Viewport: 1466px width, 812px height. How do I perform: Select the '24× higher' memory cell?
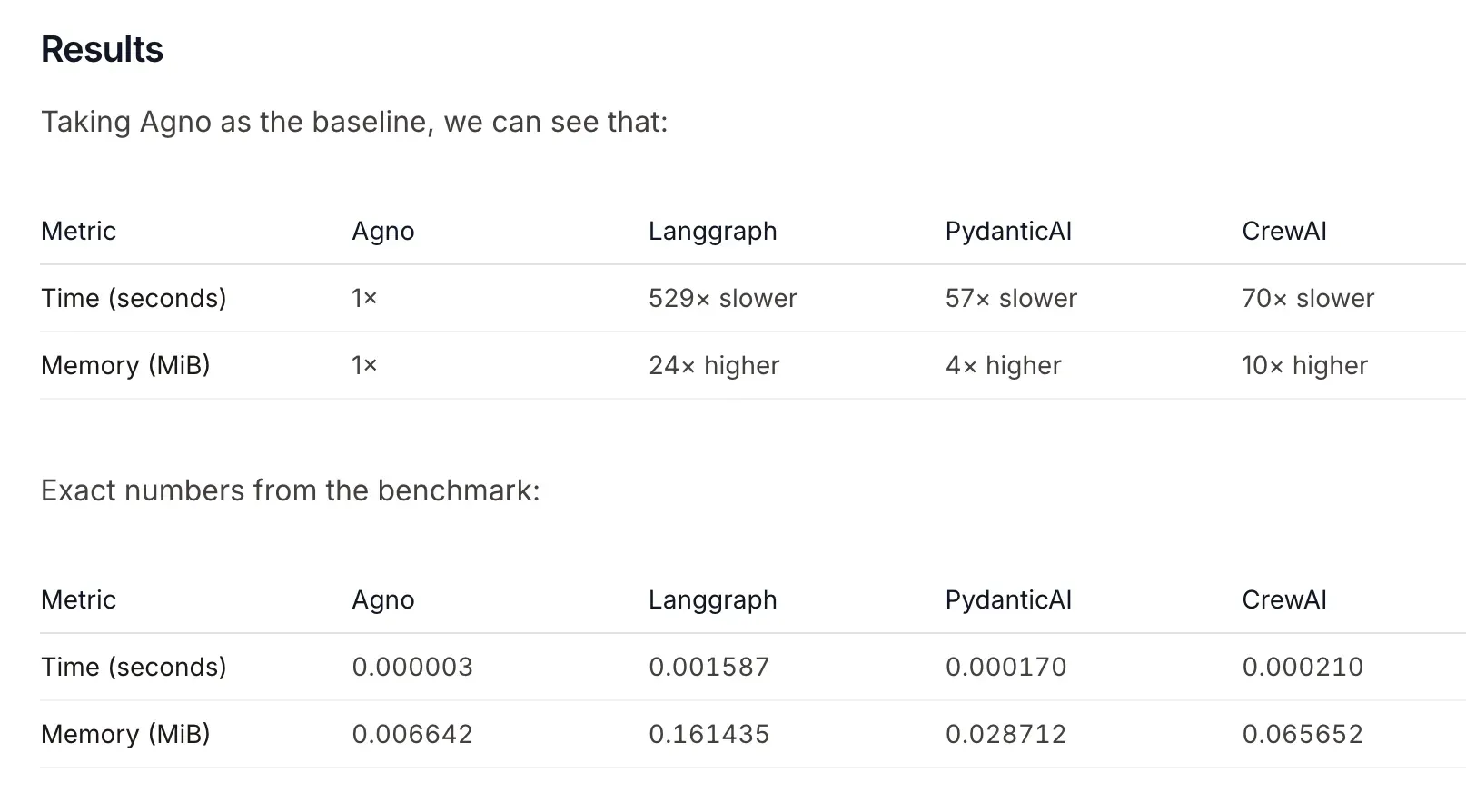coord(713,365)
